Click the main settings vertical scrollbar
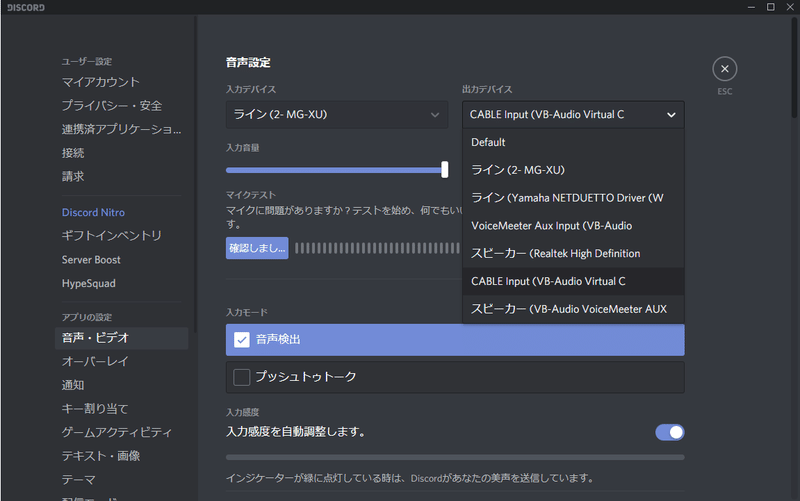The image size is (800, 501). point(794,67)
